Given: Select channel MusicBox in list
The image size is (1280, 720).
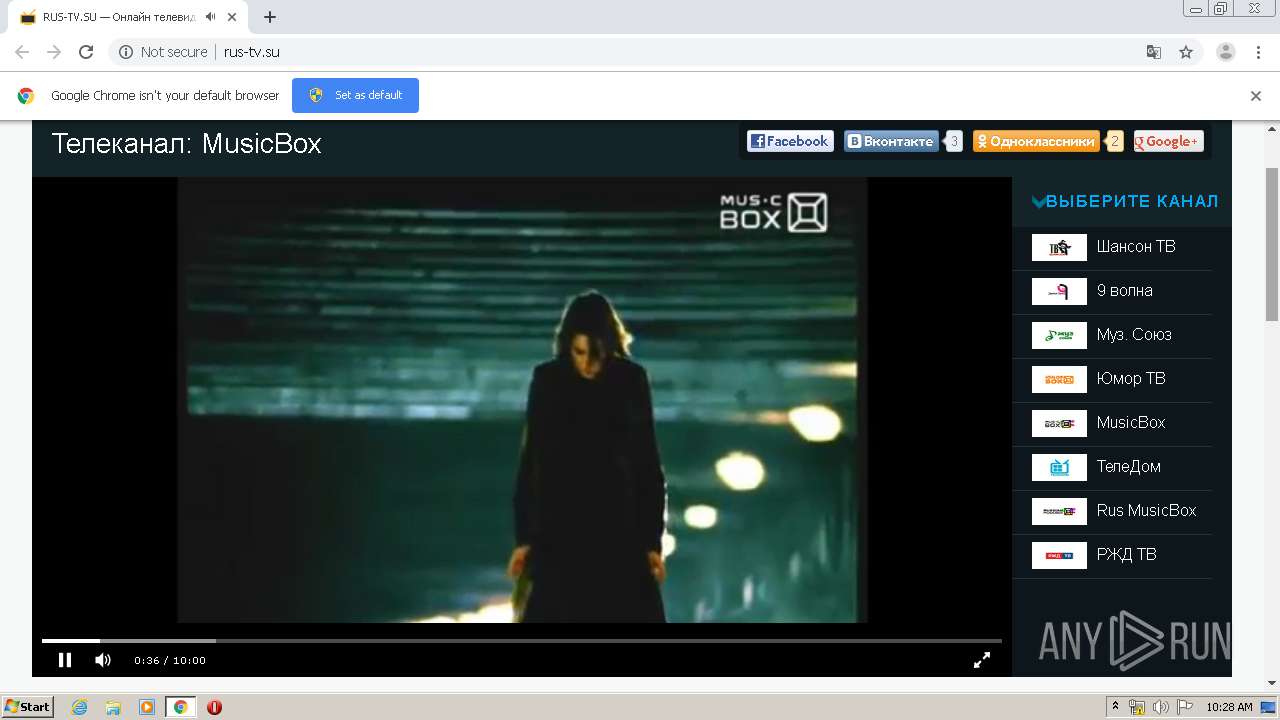Looking at the screenshot, I should [x=1131, y=422].
